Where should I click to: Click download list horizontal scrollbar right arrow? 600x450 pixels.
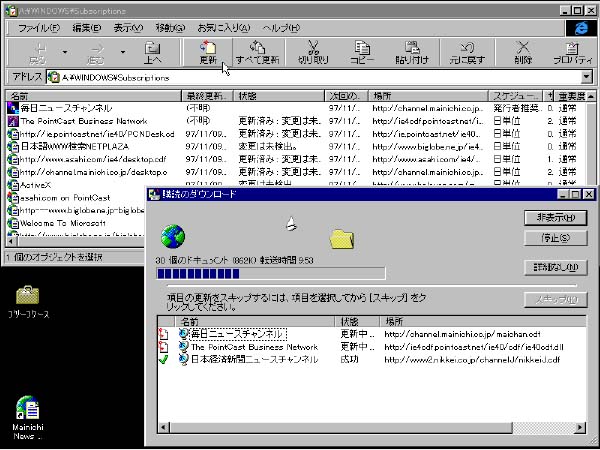point(581,428)
